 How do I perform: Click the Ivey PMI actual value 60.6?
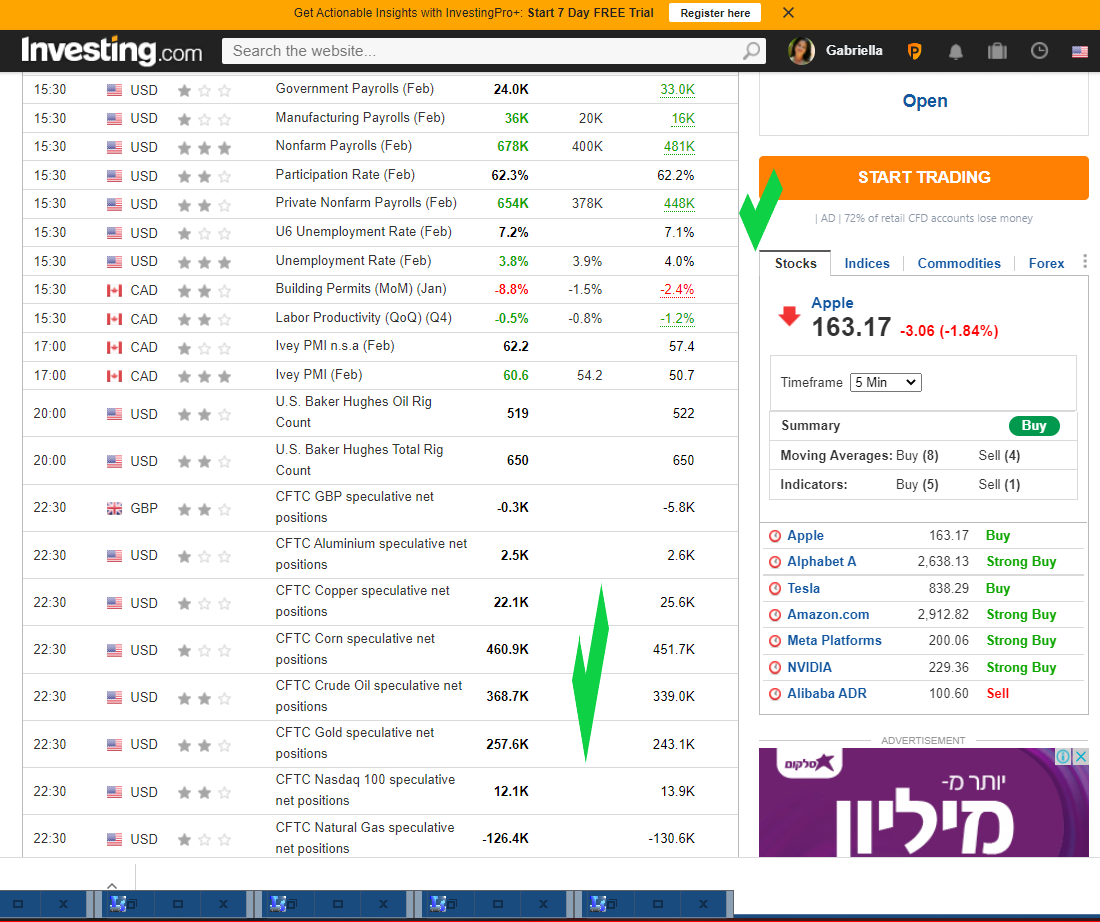[x=516, y=375]
